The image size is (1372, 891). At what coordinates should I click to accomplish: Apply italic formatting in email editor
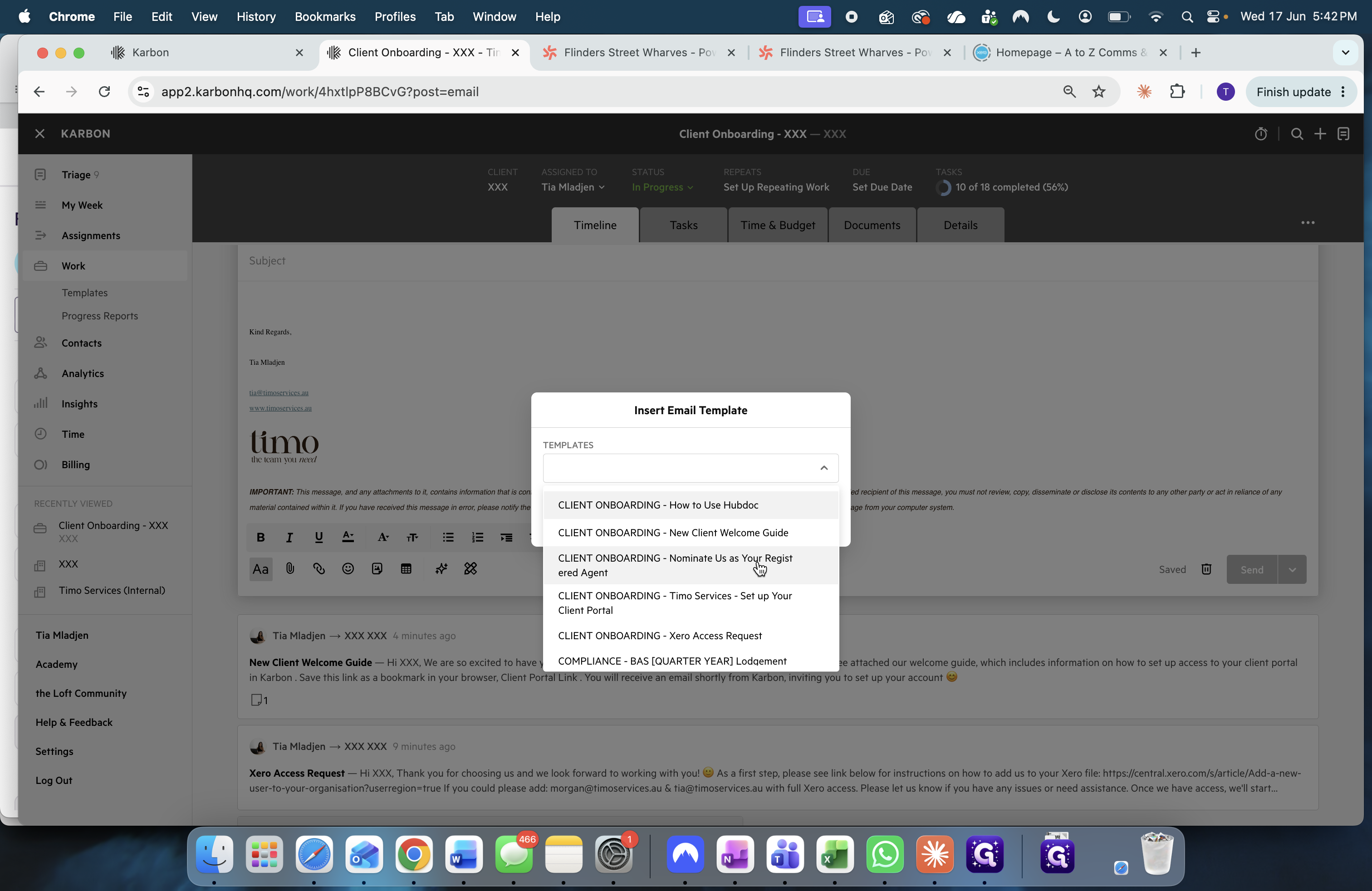tap(289, 537)
